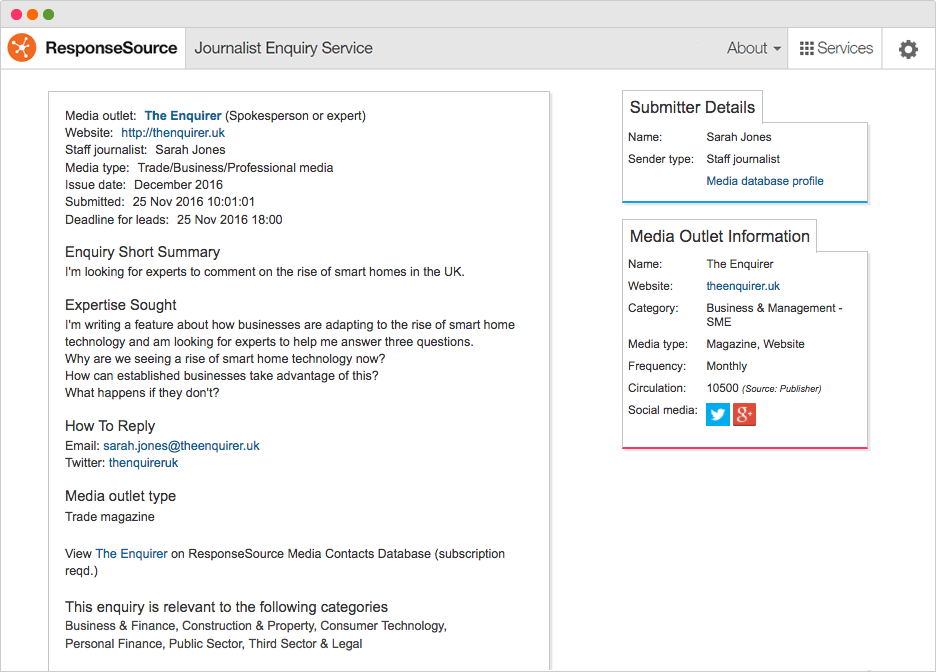Select the Services menu item

pyautogui.click(x=844, y=47)
